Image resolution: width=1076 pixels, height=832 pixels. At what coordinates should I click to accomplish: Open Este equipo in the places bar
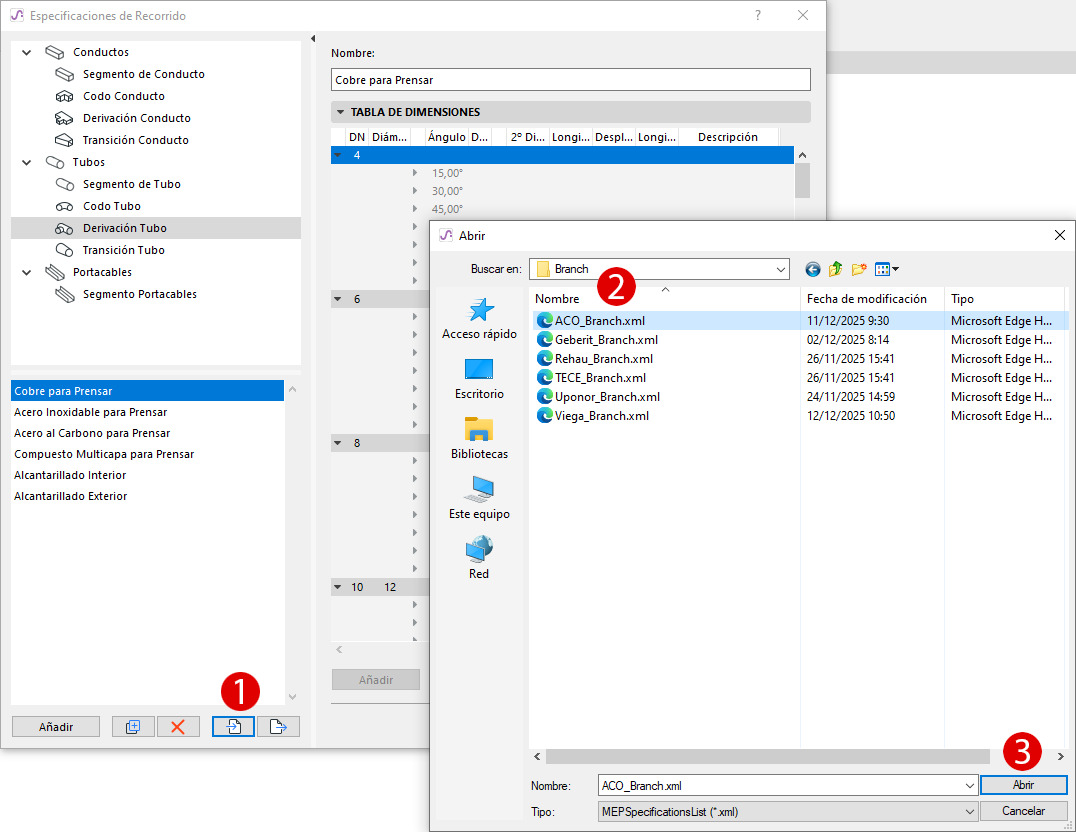[479, 499]
